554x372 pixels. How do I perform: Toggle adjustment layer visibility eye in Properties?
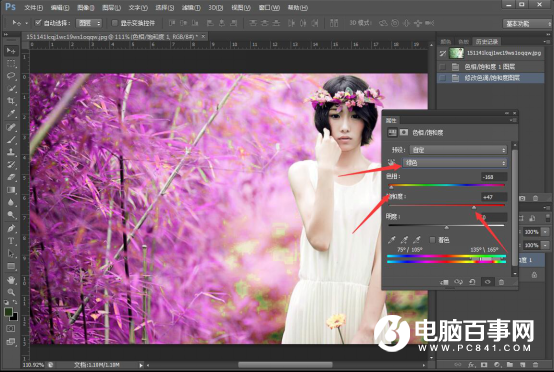(487, 282)
